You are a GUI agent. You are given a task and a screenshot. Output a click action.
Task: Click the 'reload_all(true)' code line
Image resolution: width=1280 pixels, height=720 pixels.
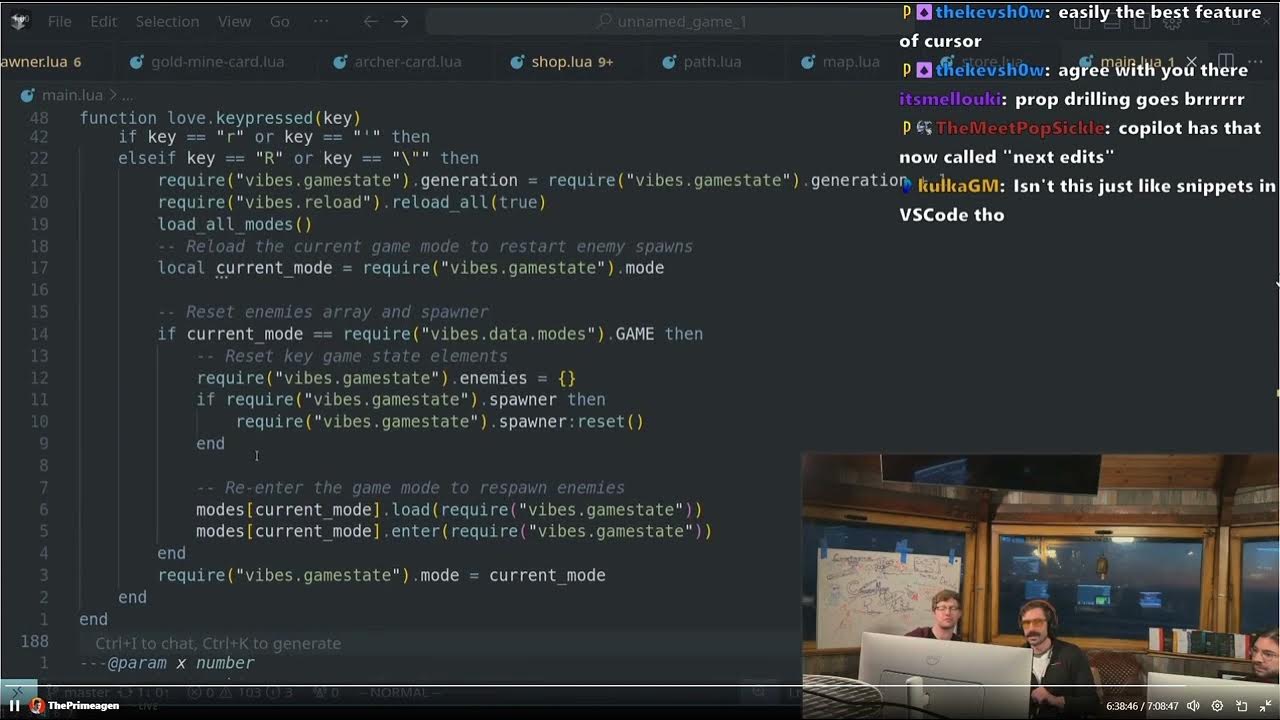tap(352, 202)
